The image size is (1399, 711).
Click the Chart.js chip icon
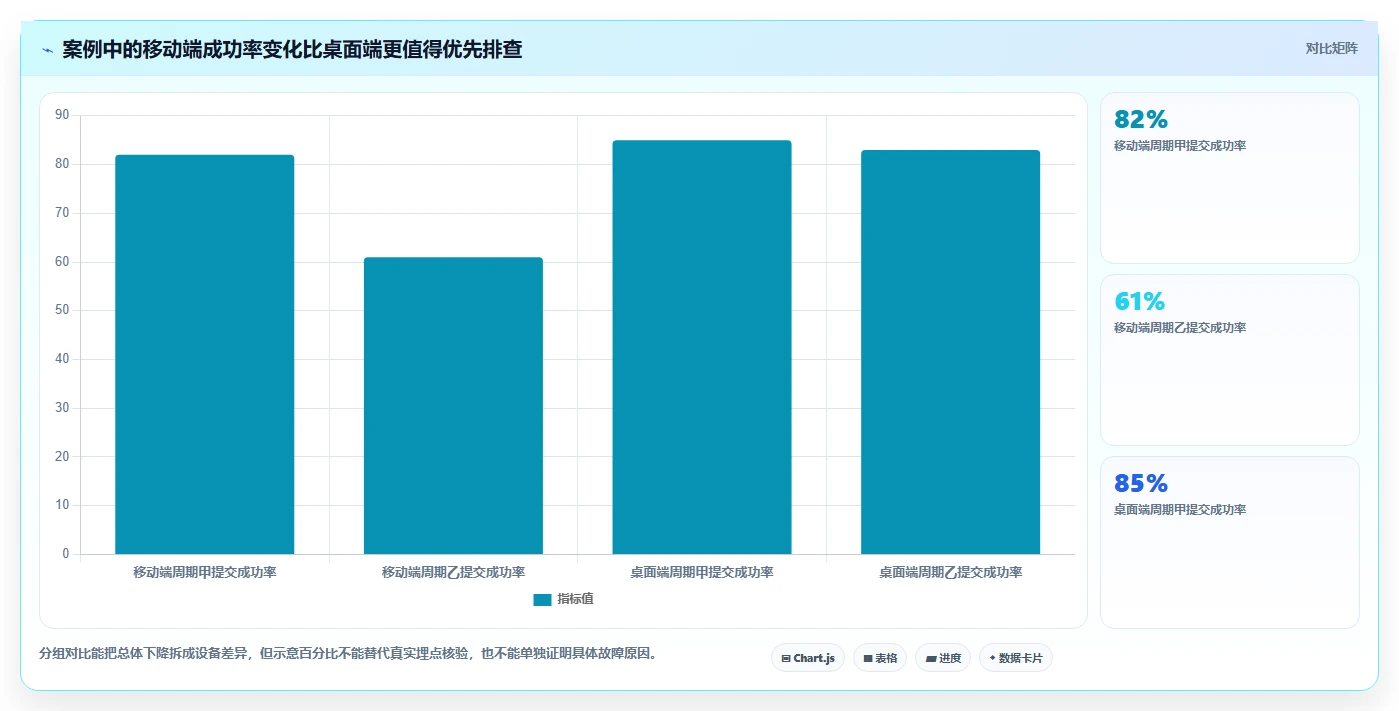coord(786,658)
